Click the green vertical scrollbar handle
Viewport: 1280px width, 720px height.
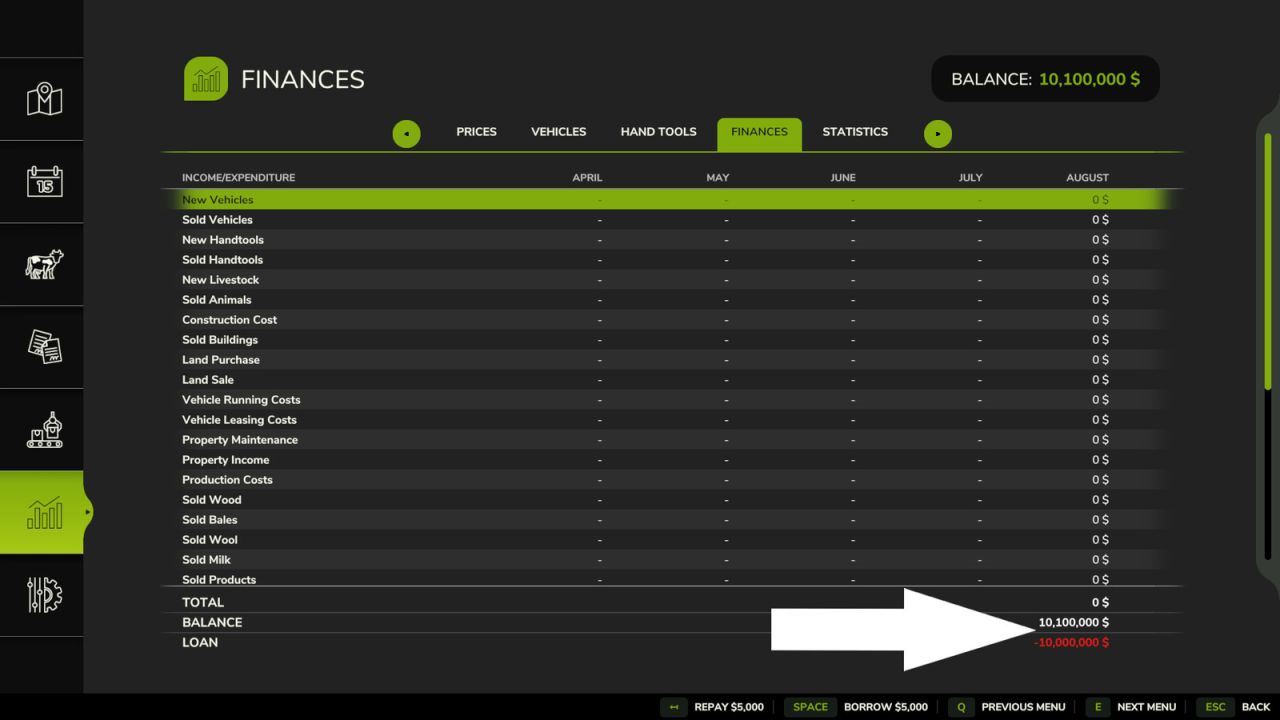1268,260
